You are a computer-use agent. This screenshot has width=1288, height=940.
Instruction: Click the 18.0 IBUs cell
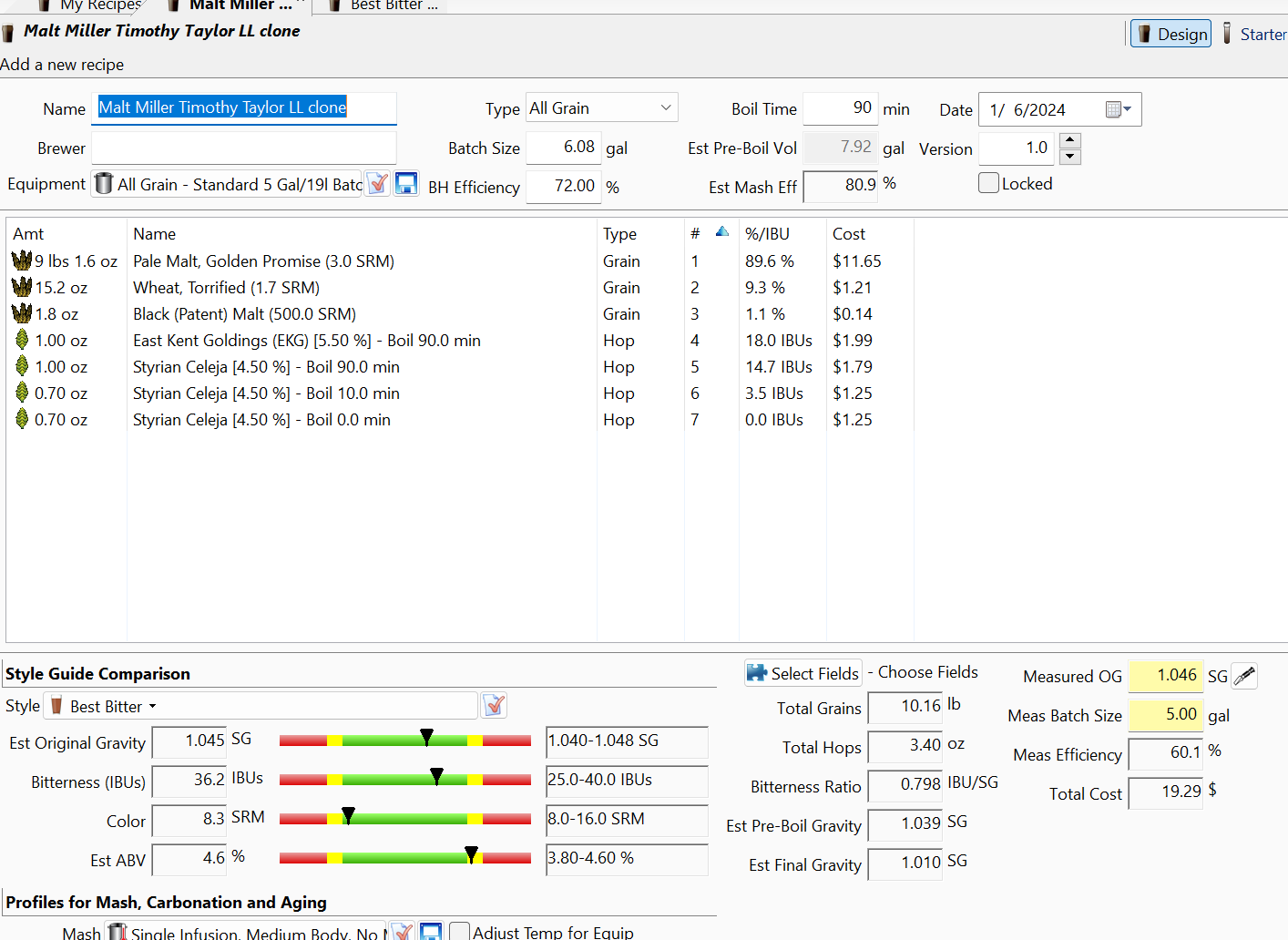pyautogui.click(x=779, y=340)
